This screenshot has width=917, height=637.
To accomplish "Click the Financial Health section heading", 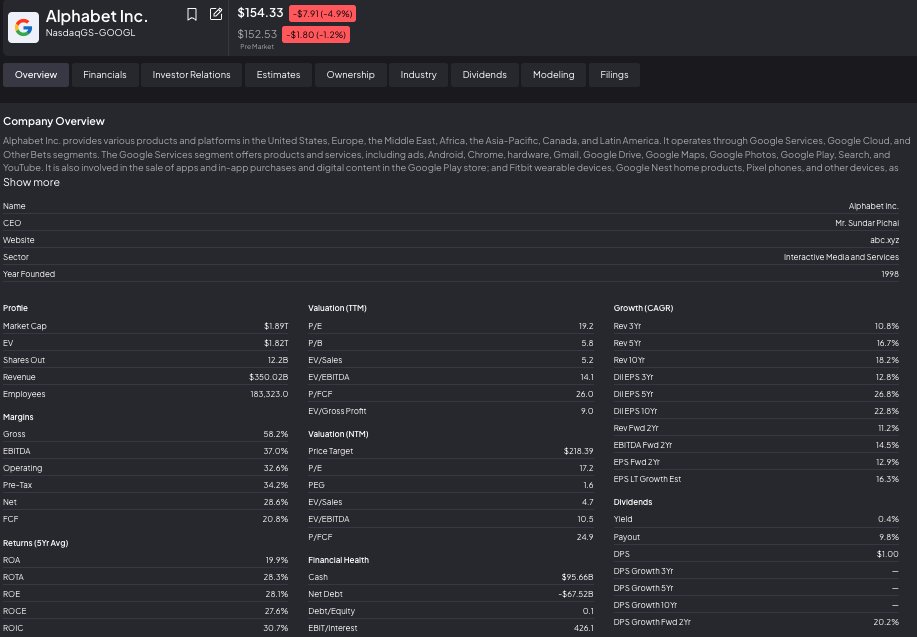I will 339,560.
